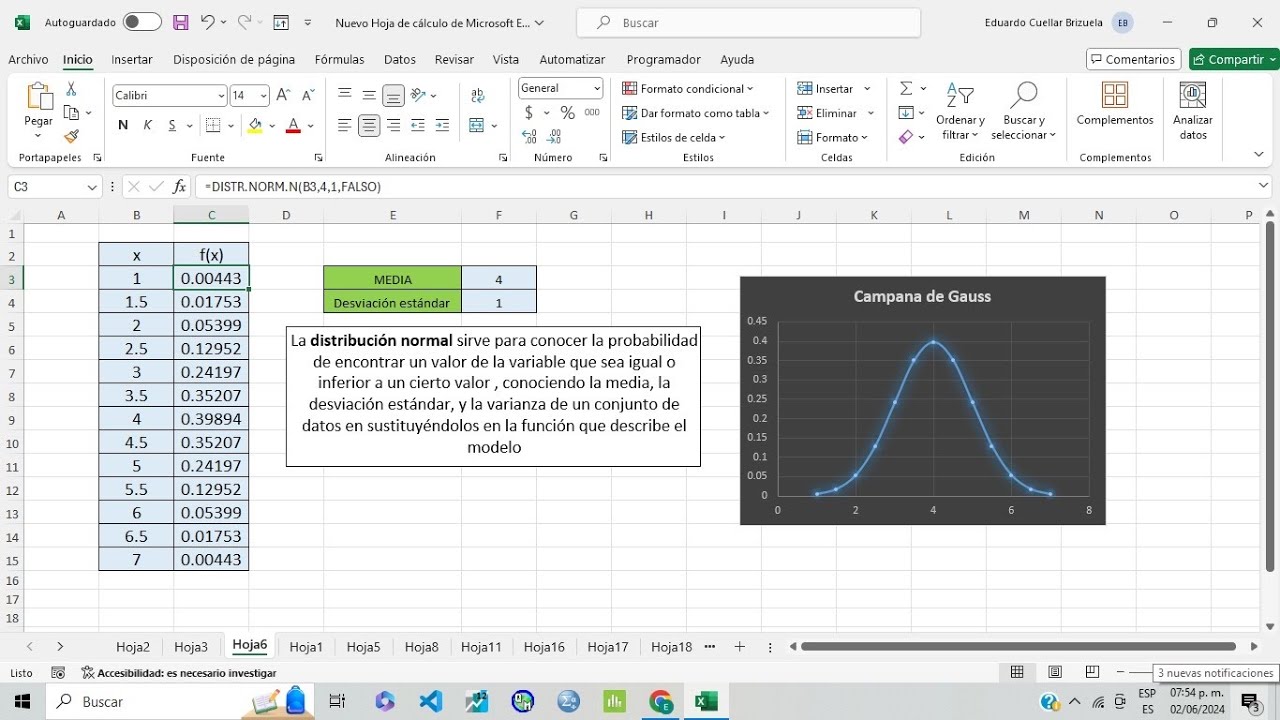Click the Buscar search box in title bar

[749, 22]
